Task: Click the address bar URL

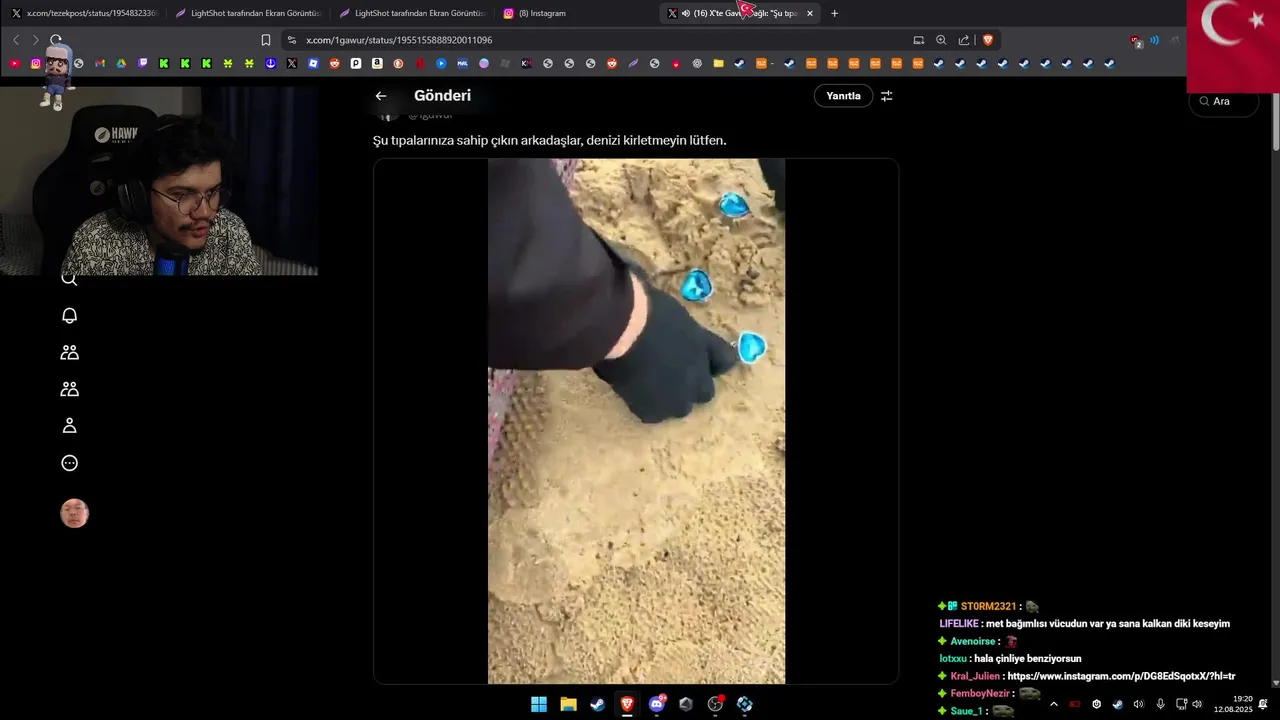Action: [399, 40]
